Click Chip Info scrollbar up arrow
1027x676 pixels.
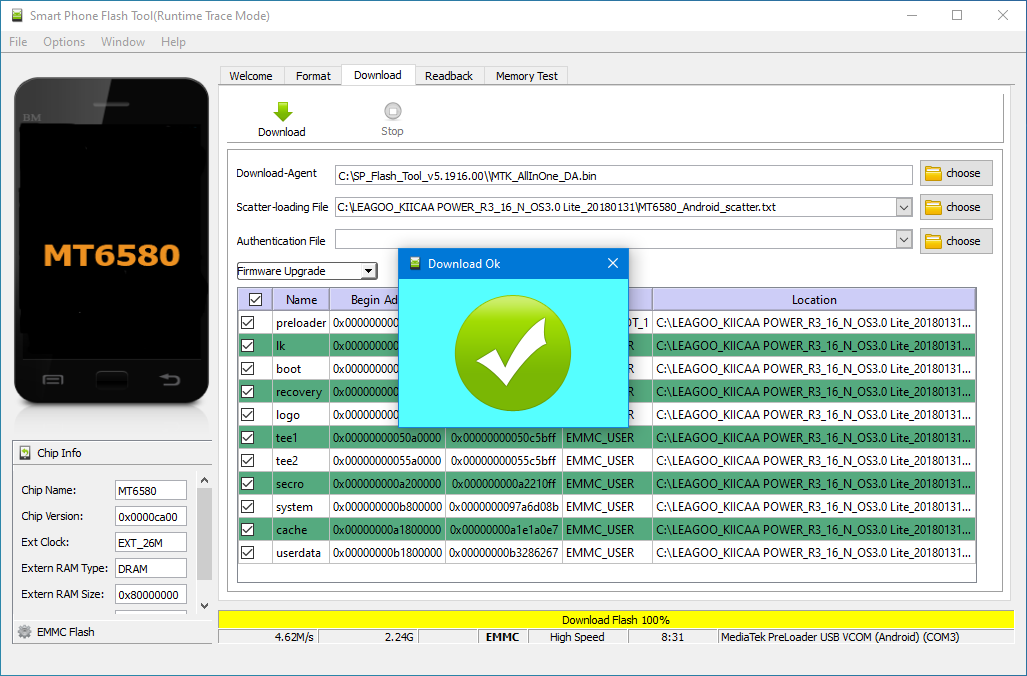(204, 480)
